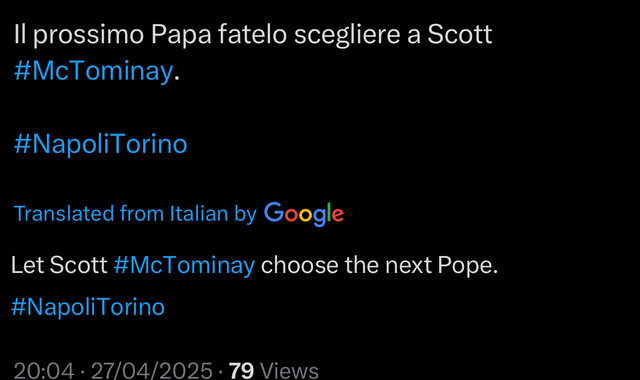Click the 'Views' label beside 79
Image resolution: width=640 pixels, height=380 pixels.
pos(289,371)
